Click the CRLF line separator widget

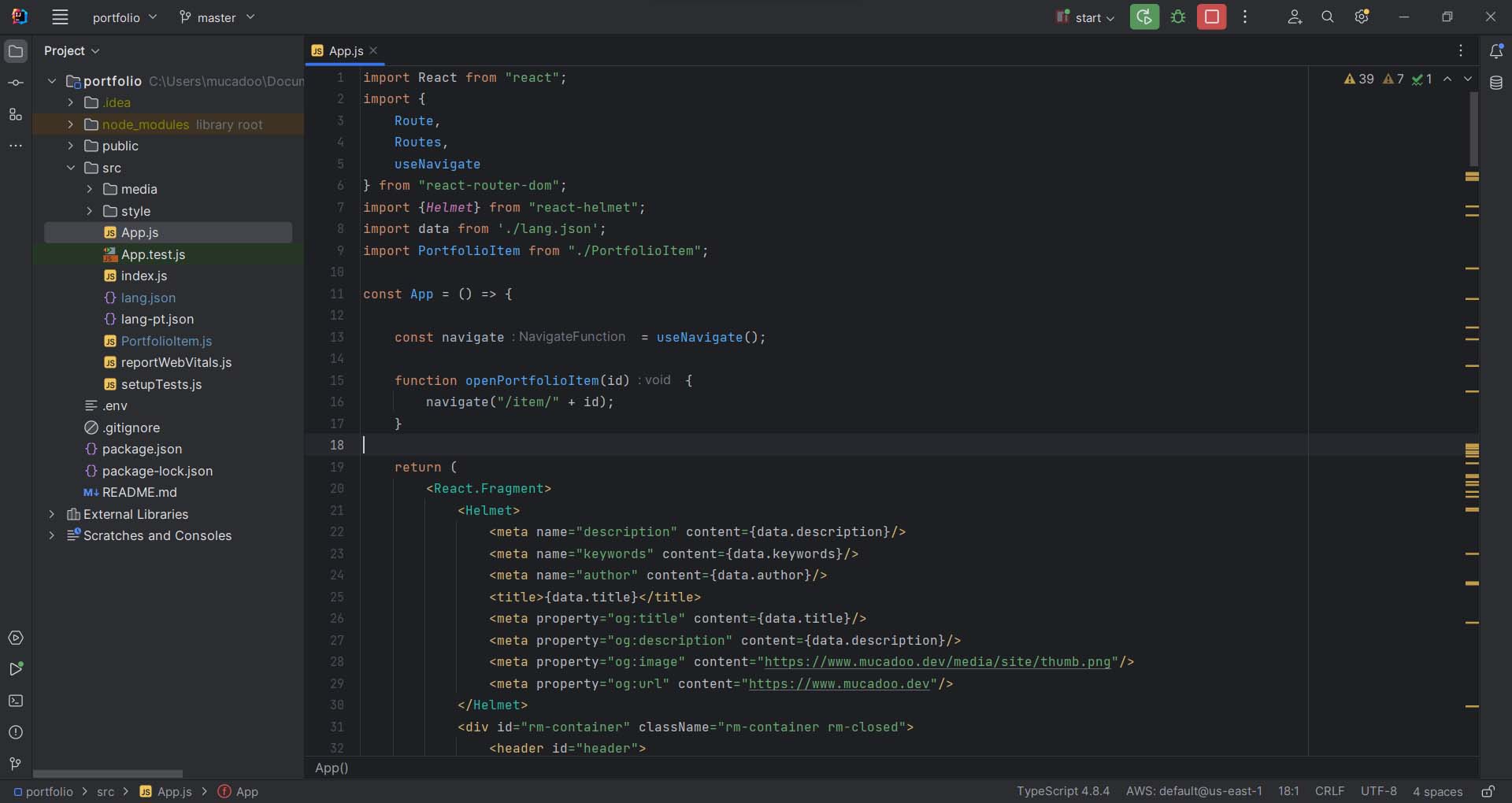1329,791
